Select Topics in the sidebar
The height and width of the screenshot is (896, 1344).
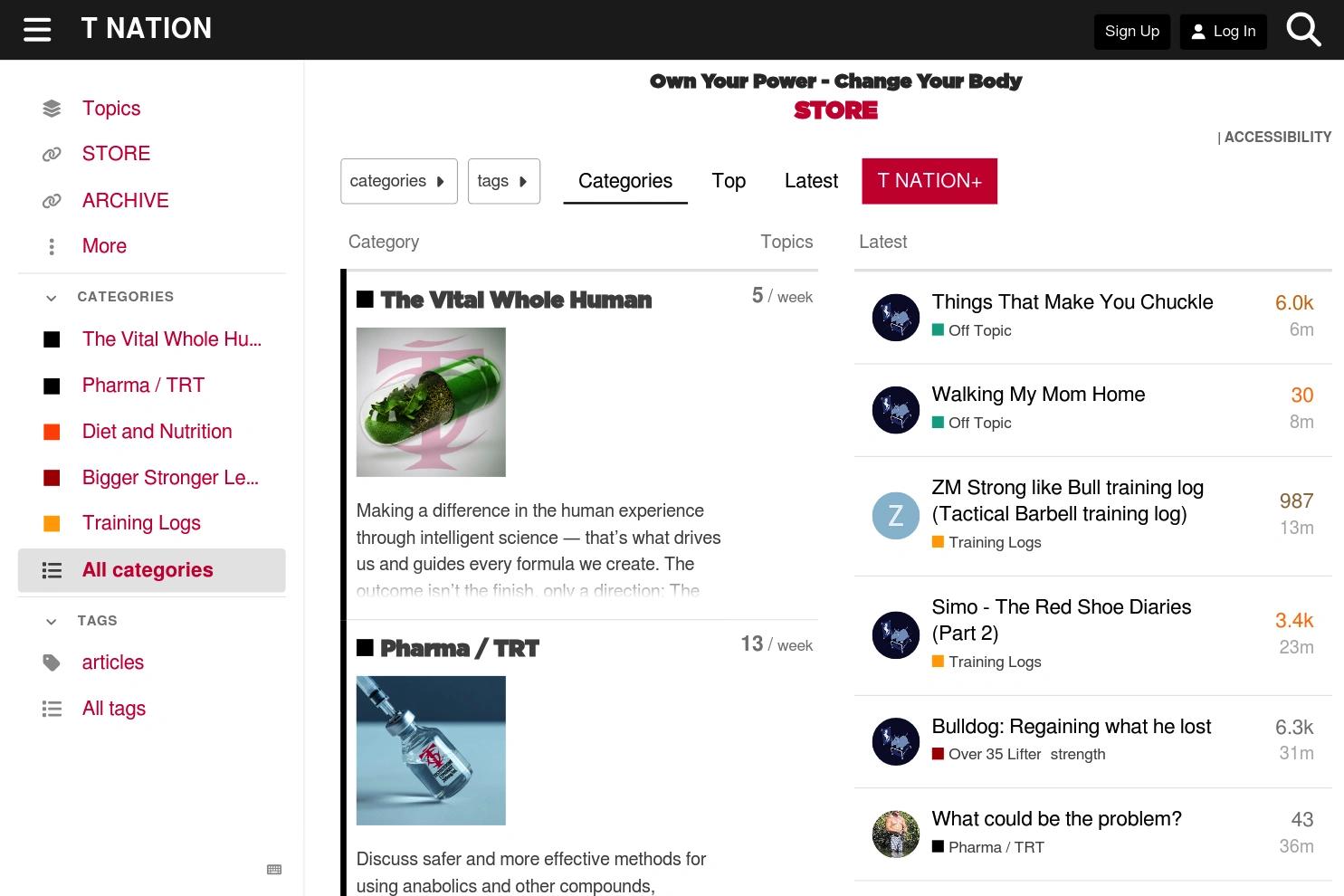tap(111, 109)
